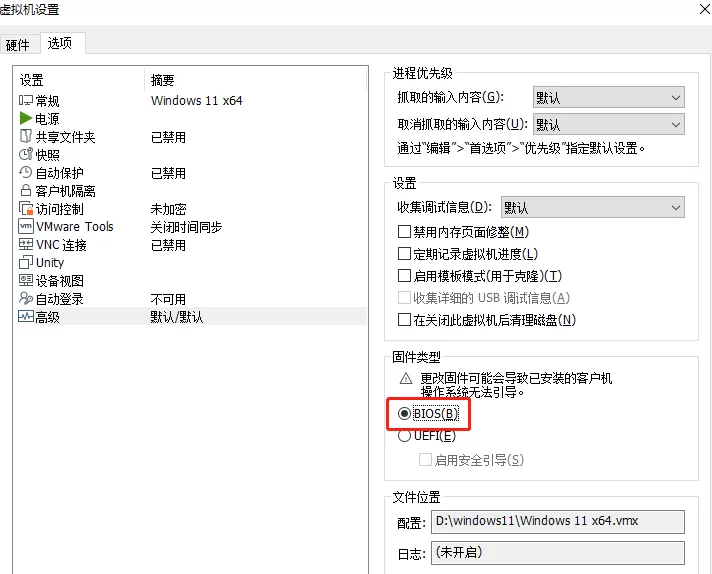This screenshot has width=712, height=574.
Task: Click the 设置 column header
Action: (x=79, y=80)
